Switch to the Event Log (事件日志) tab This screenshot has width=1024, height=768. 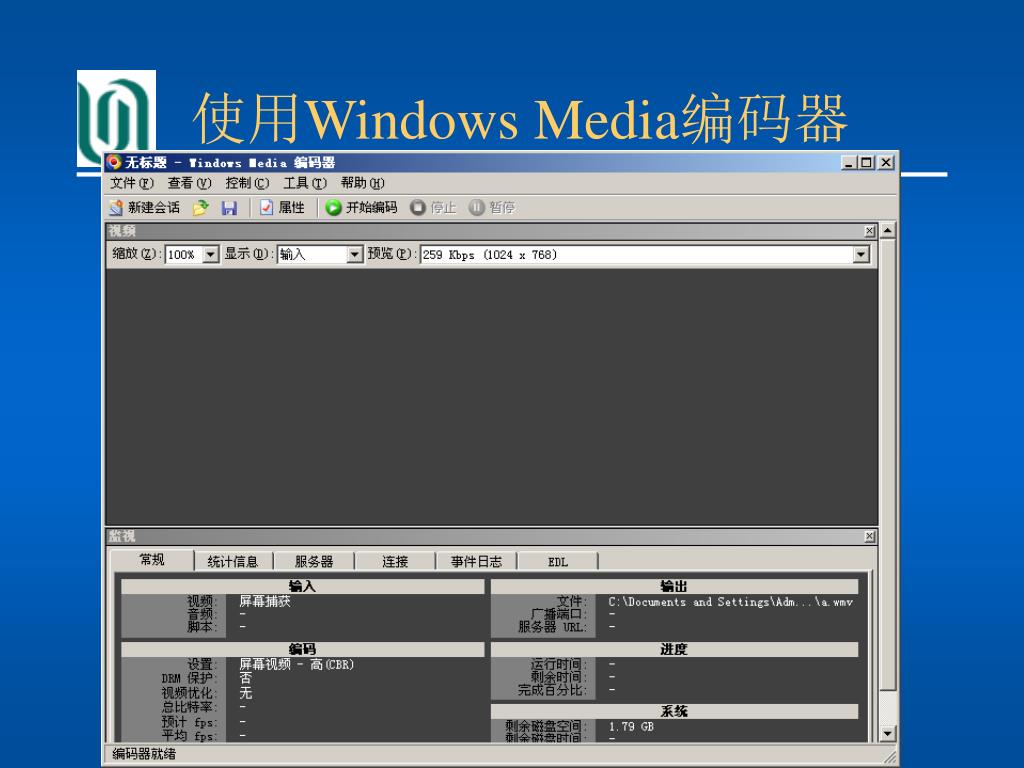(x=476, y=562)
